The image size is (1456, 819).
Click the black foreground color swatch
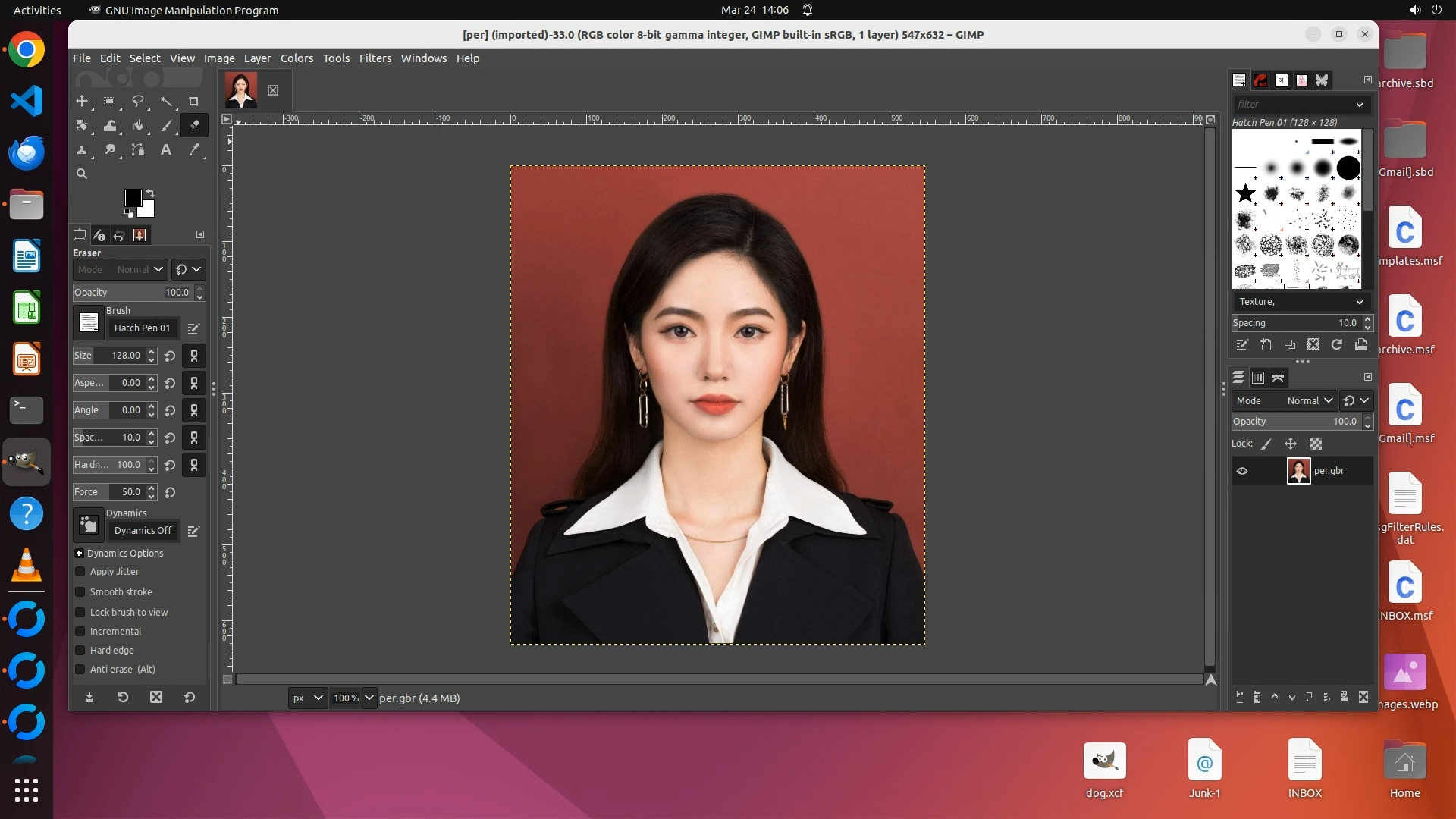(x=132, y=197)
